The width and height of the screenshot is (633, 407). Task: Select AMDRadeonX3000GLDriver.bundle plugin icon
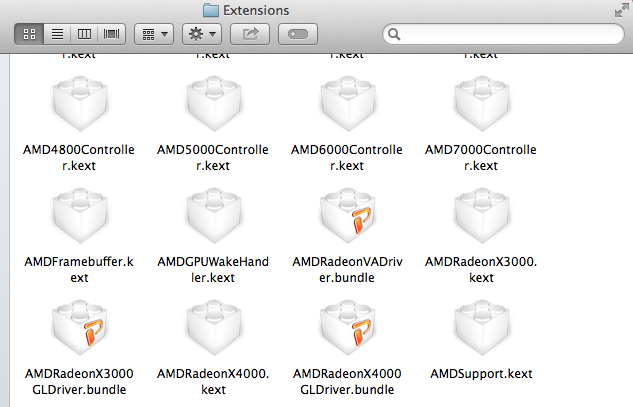(80, 327)
